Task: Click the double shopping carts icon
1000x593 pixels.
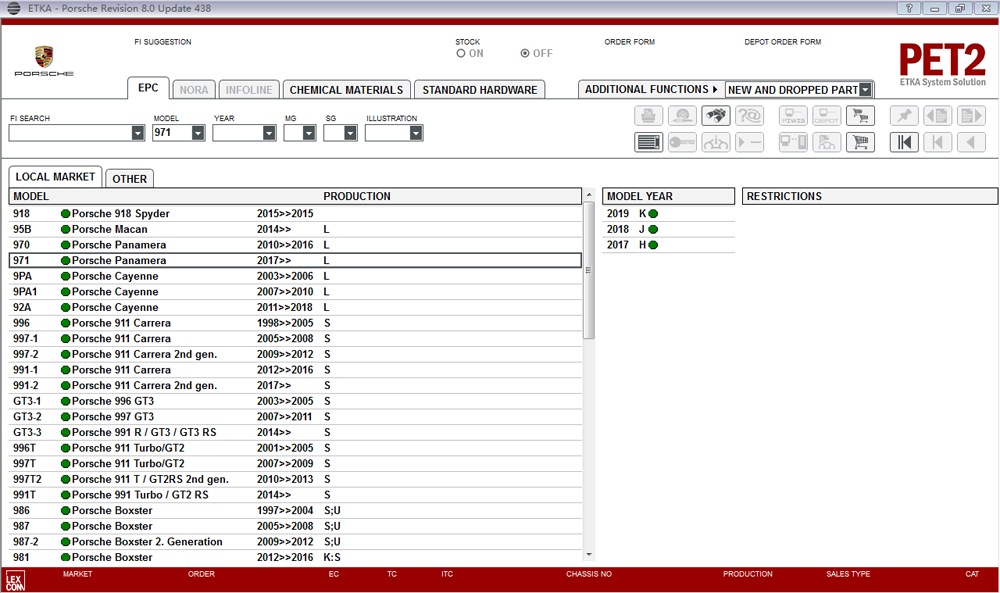Action: [x=860, y=116]
